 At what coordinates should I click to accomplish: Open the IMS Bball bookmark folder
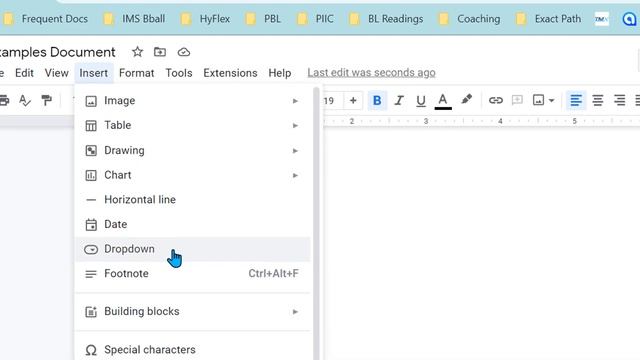pyautogui.click(x=134, y=19)
